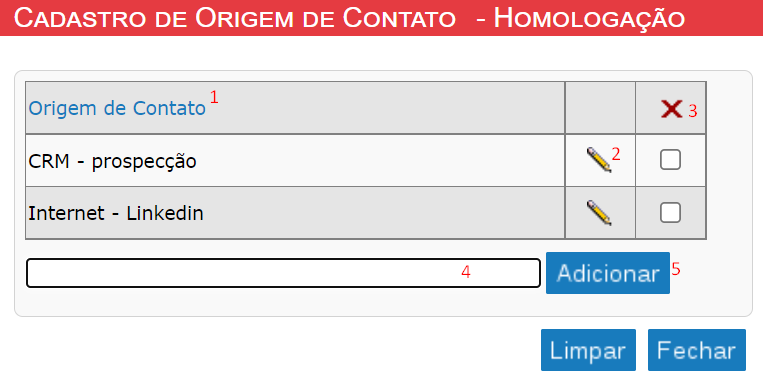Select the CRM - prospecção row text
This screenshot has width=763, height=379.
[112, 161]
